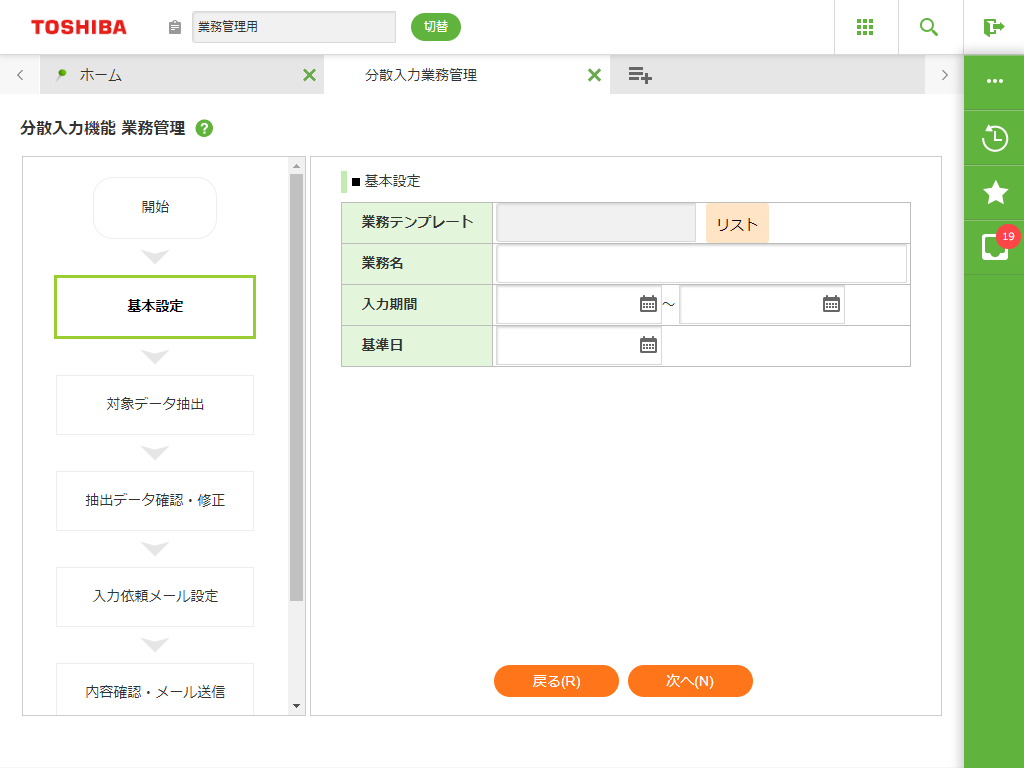
Task: Open calendar for 入力期間 end date
Action: 831,304
